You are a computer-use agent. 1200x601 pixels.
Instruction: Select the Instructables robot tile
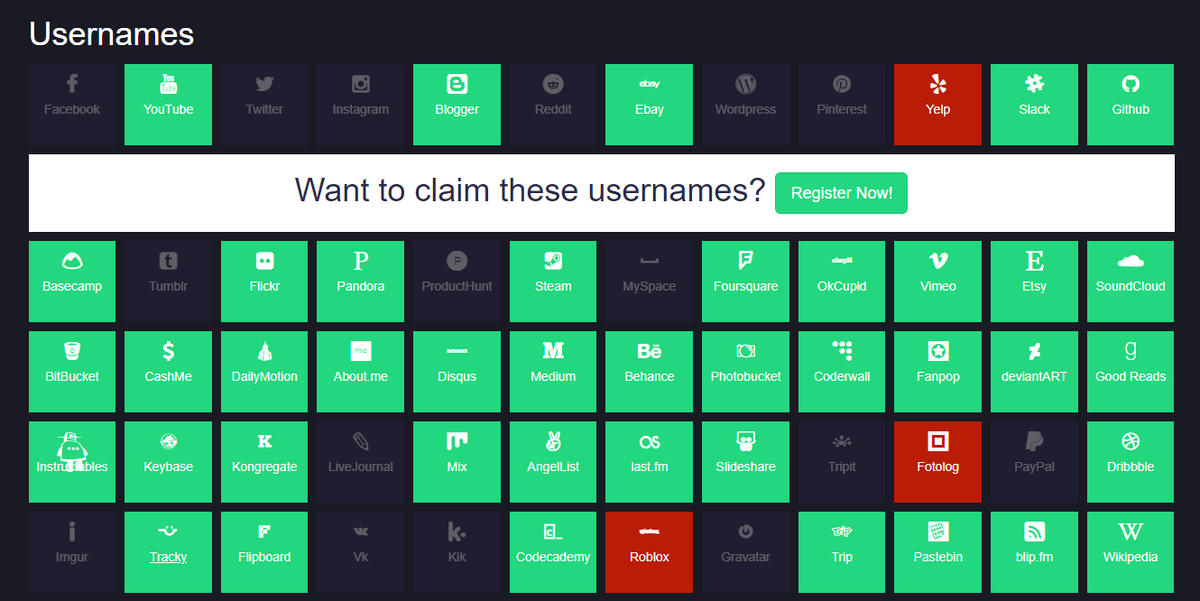pyautogui.click(x=72, y=462)
